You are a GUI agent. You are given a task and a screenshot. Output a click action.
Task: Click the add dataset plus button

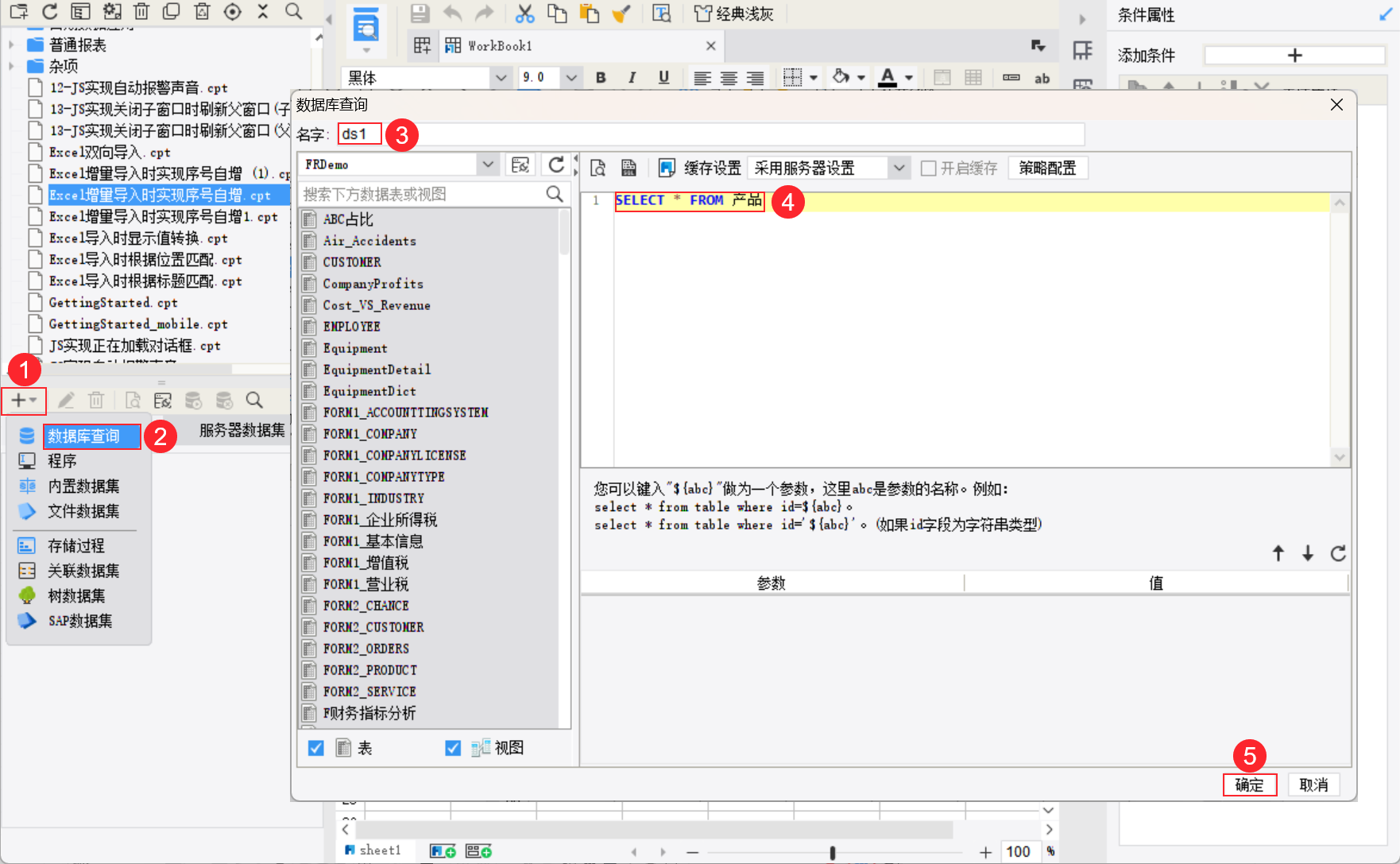[x=23, y=401]
